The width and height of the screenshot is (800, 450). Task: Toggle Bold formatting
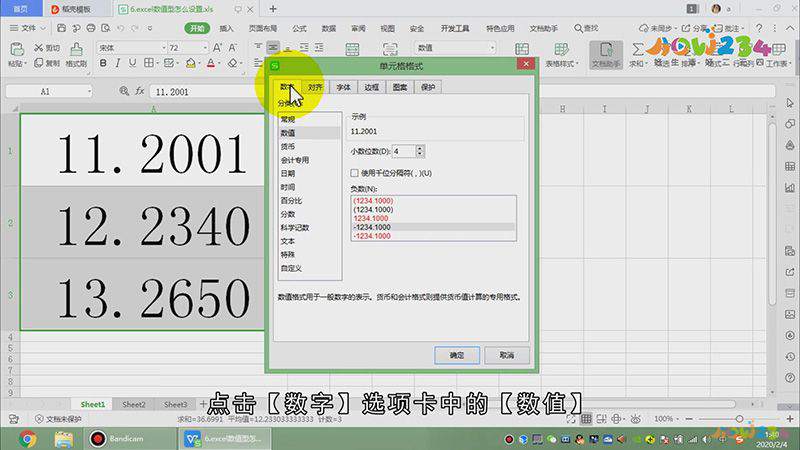(x=103, y=63)
